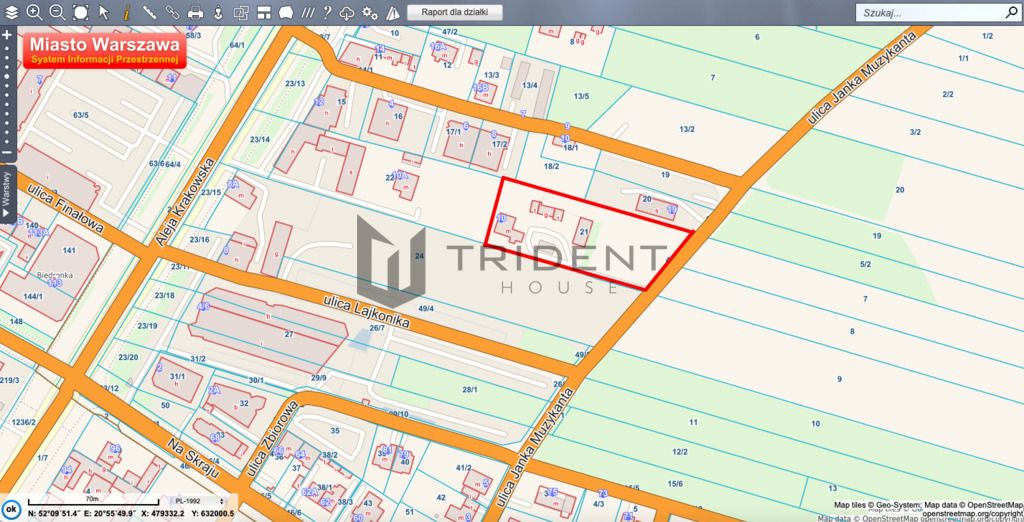This screenshot has width=1024, height=522.
Task: Click parcel label 21 inside red boundary
Action: coord(584,231)
